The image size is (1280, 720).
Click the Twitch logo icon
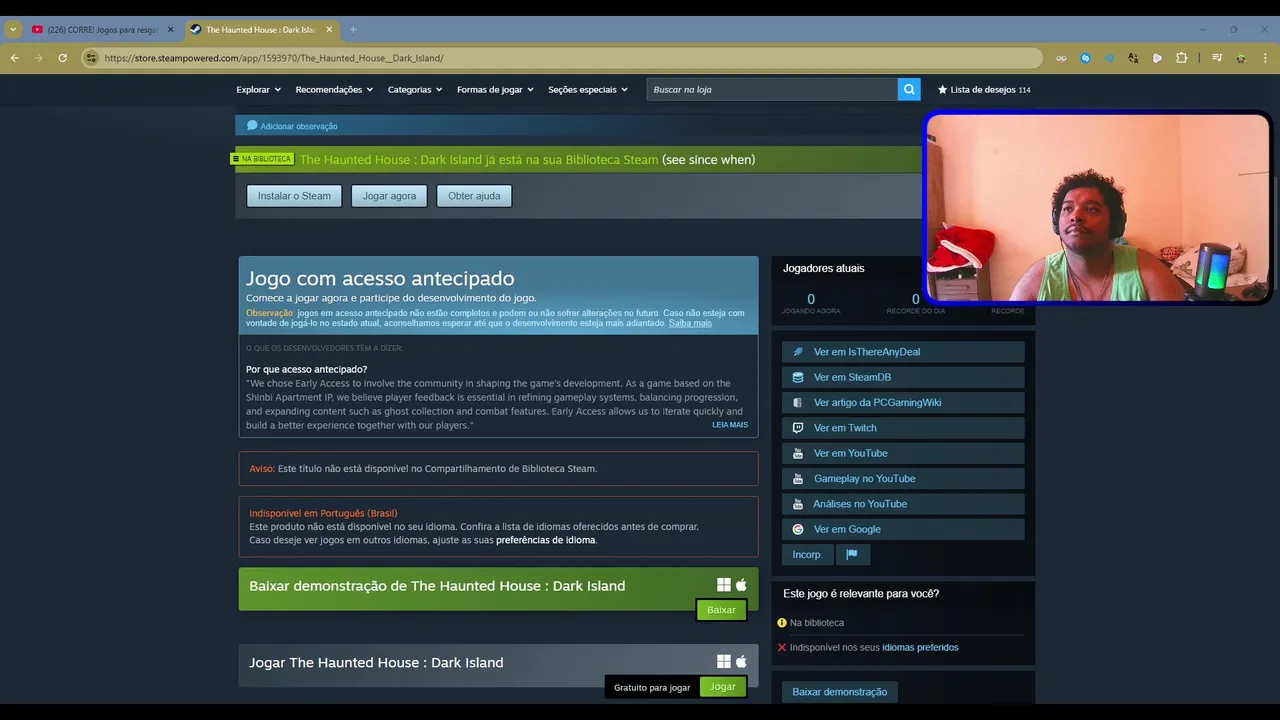point(798,428)
